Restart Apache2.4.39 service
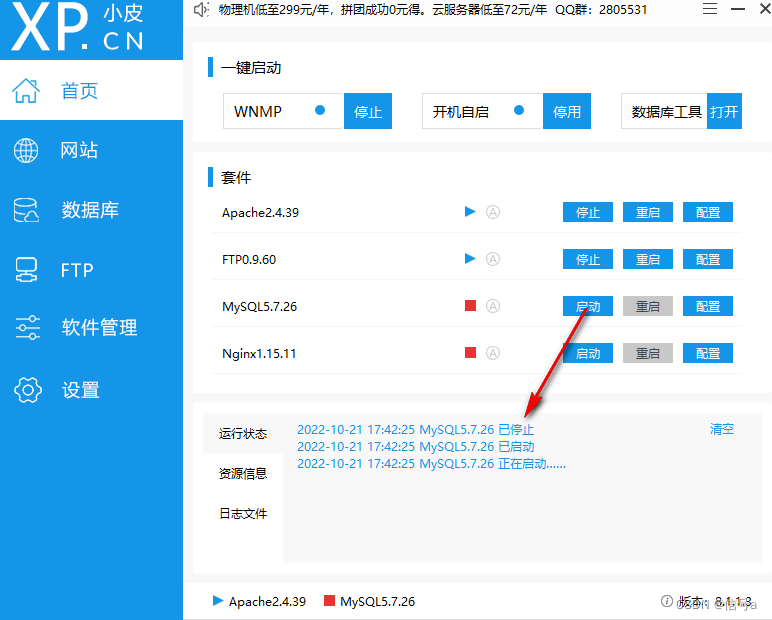772x620 pixels. click(x=648, y=212)
